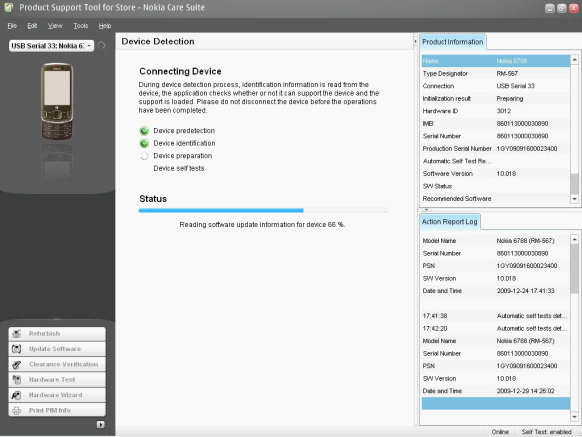Click the Update Software button
The image size is (582, 437).
tap(57, 349)
